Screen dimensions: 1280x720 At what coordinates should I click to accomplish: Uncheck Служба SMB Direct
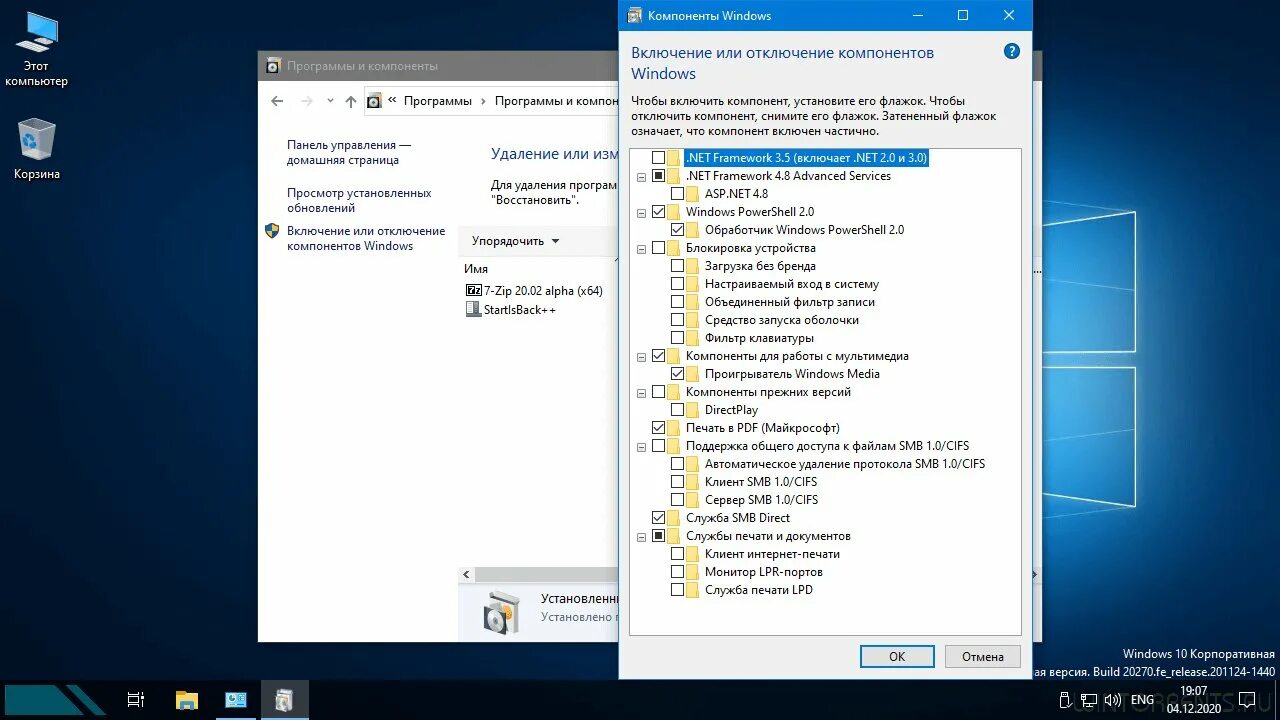658,518
